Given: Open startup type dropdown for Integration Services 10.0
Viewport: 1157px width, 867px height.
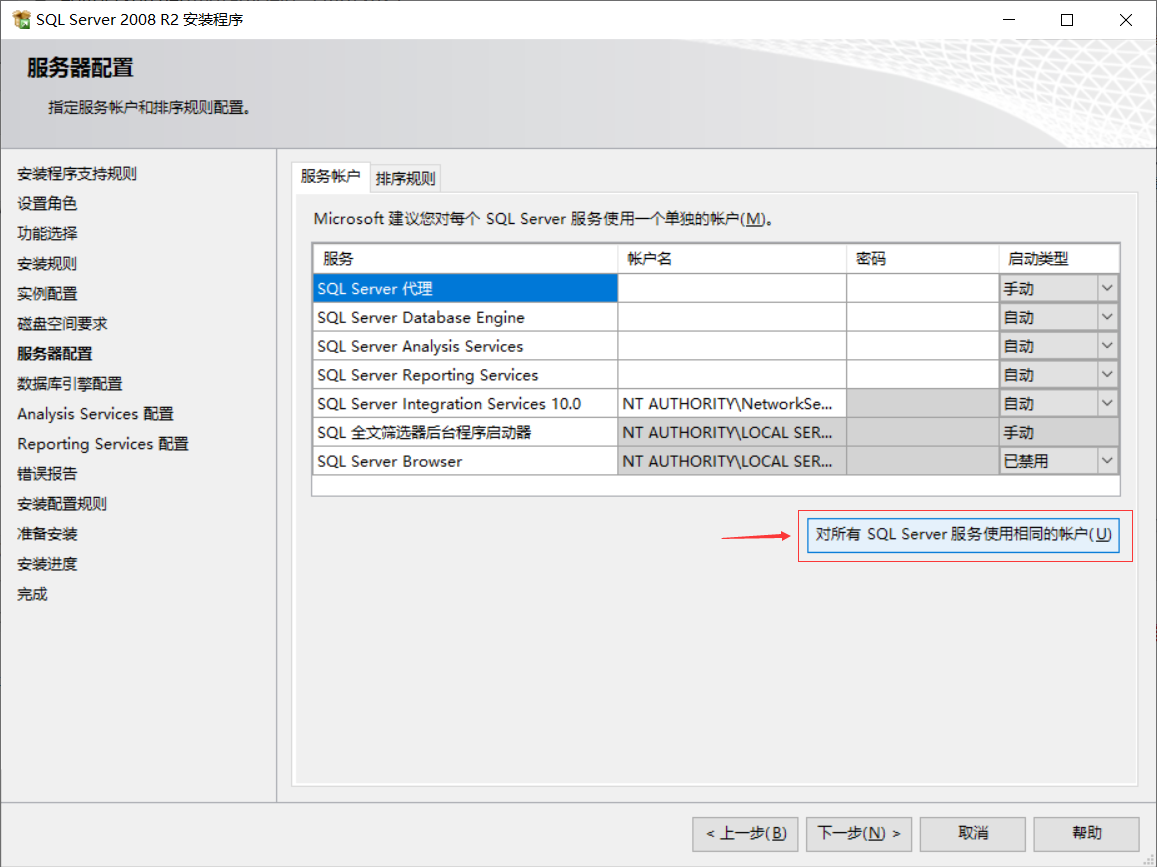Looking at the screenshot, I should 1107,404.
